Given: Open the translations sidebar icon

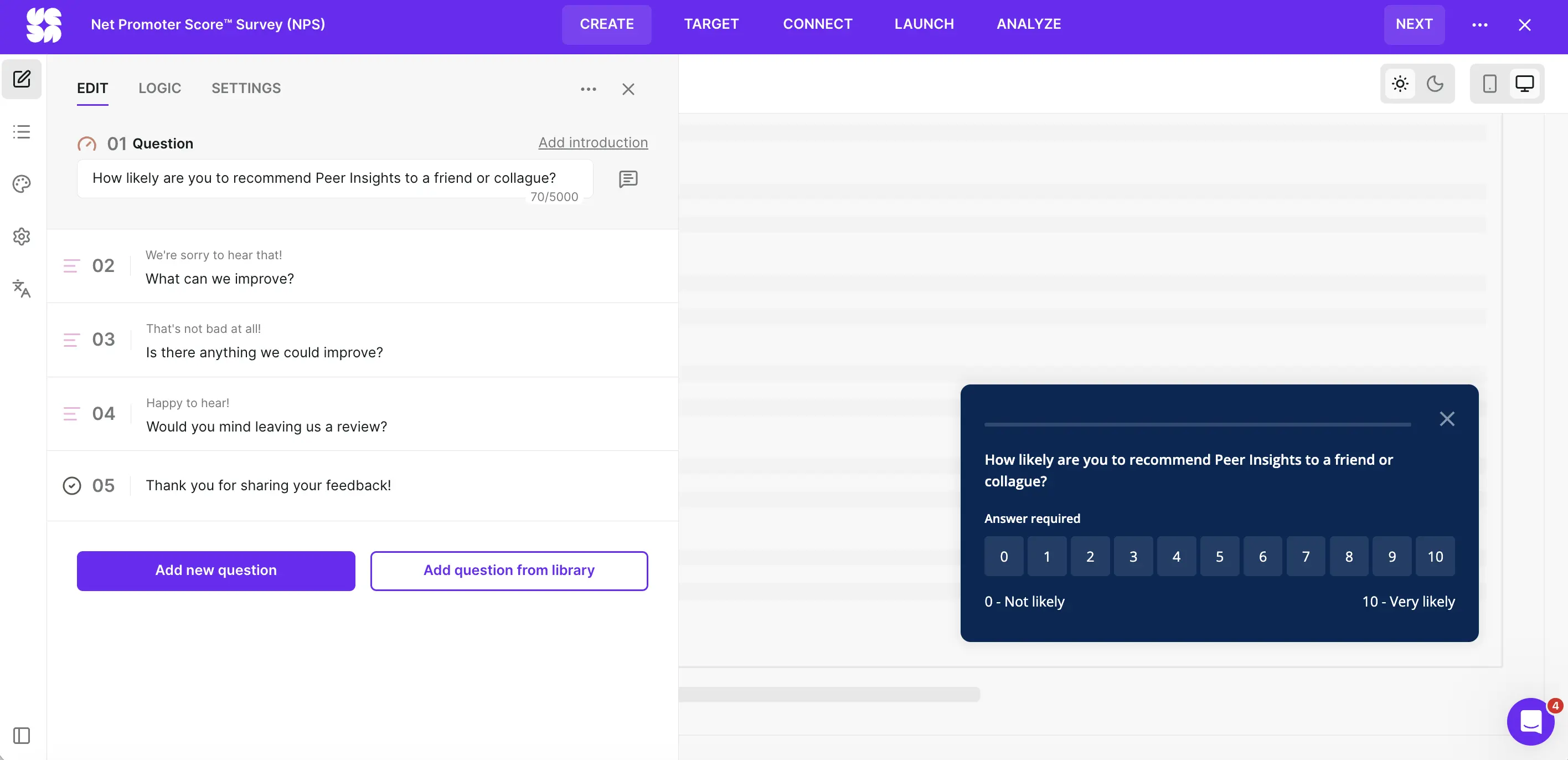Looking at the screenshot, I should (x=22, y=289).
